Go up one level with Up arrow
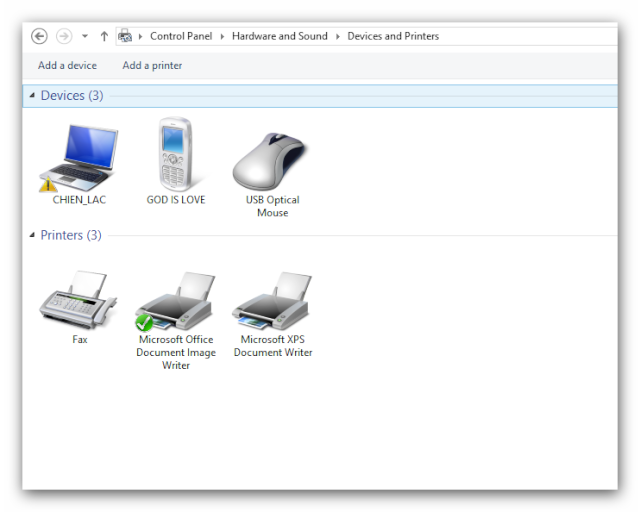640x512 pixels. coord(104,36)
